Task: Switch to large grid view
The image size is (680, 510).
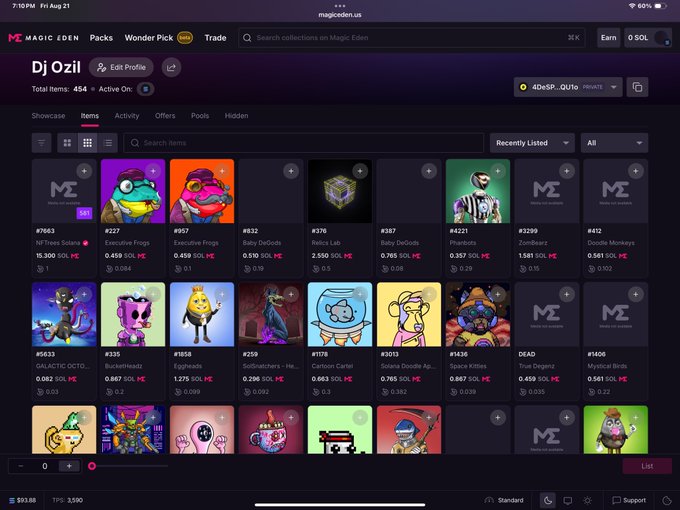Action: [x=67, y=143]
